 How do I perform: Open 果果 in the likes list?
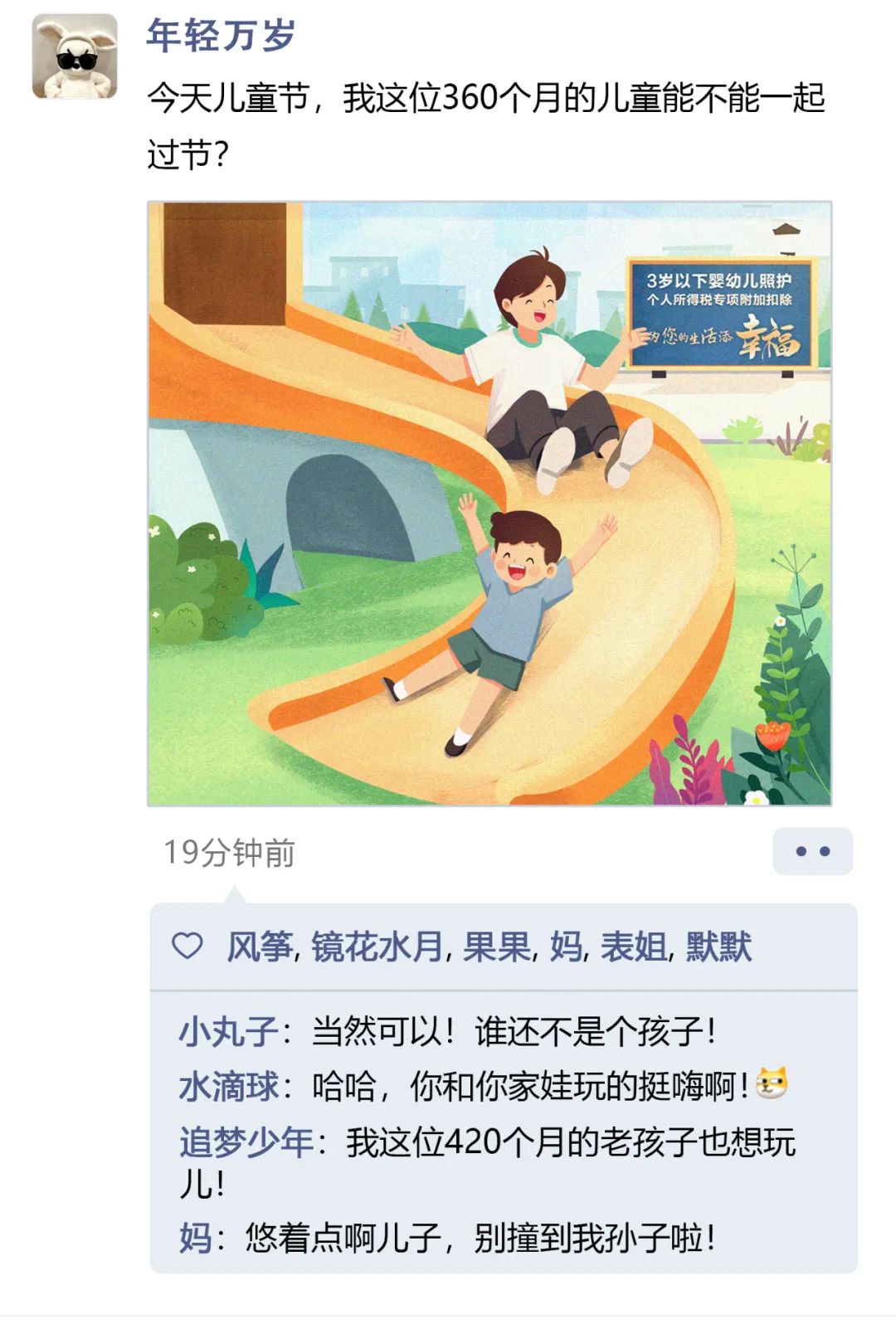point(496,947)
